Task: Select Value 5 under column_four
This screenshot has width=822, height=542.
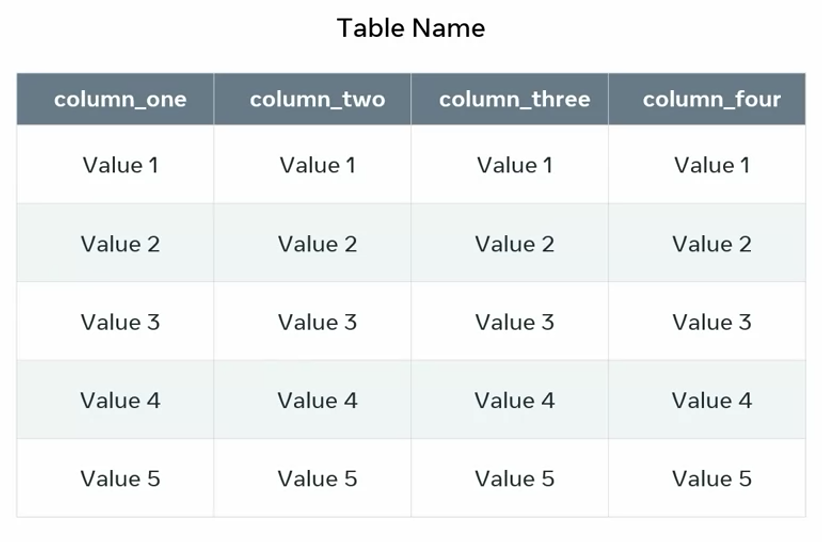Action: pyautogui.click(x=711, y=479)
